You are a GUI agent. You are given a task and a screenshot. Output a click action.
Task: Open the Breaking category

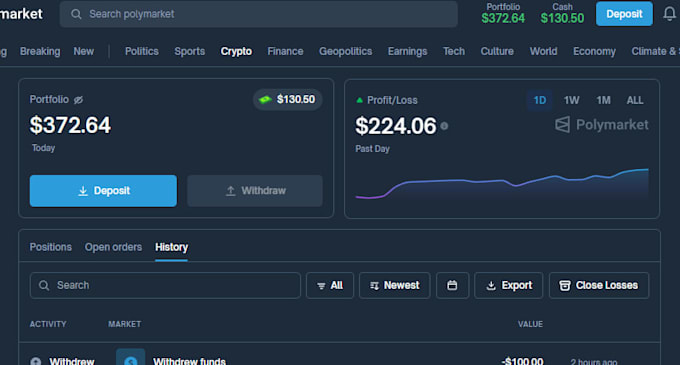tap(40, 51)
